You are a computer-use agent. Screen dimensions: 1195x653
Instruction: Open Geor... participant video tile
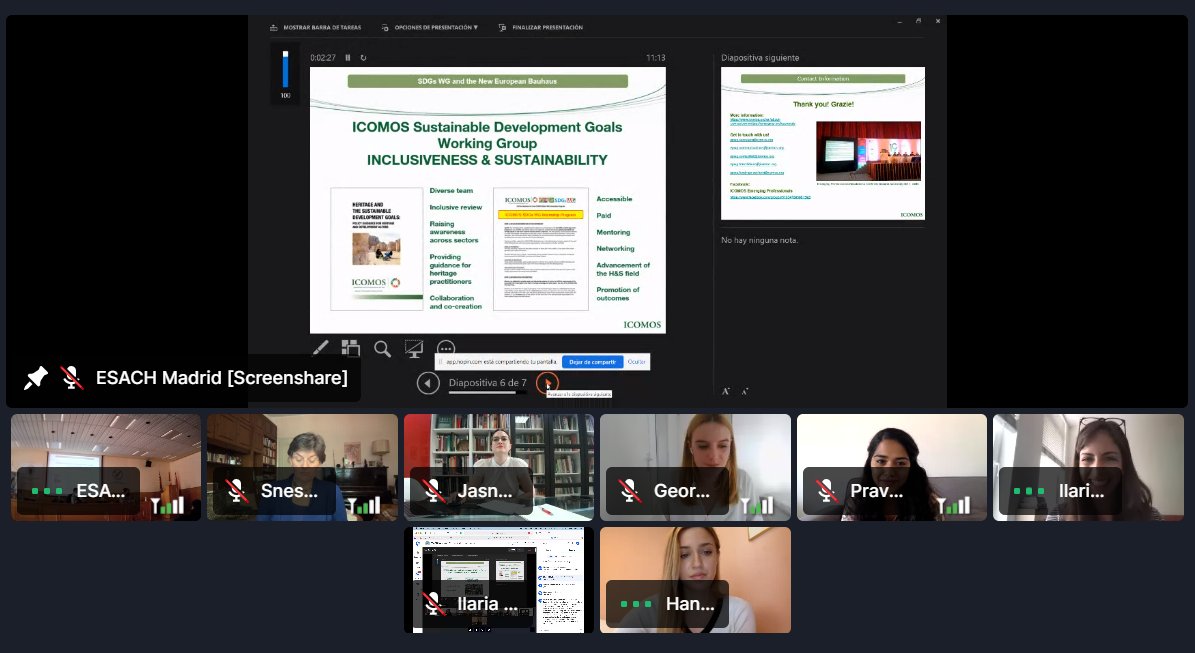point(695,468)
